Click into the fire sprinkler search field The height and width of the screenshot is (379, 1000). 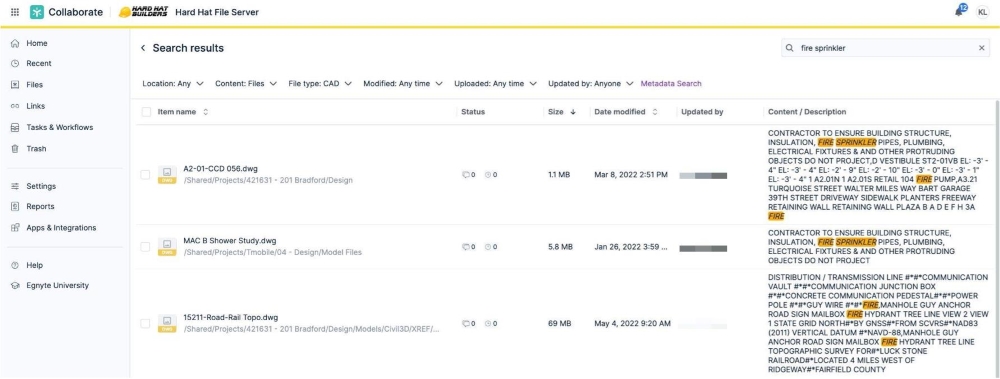click(x=886, y=48)
